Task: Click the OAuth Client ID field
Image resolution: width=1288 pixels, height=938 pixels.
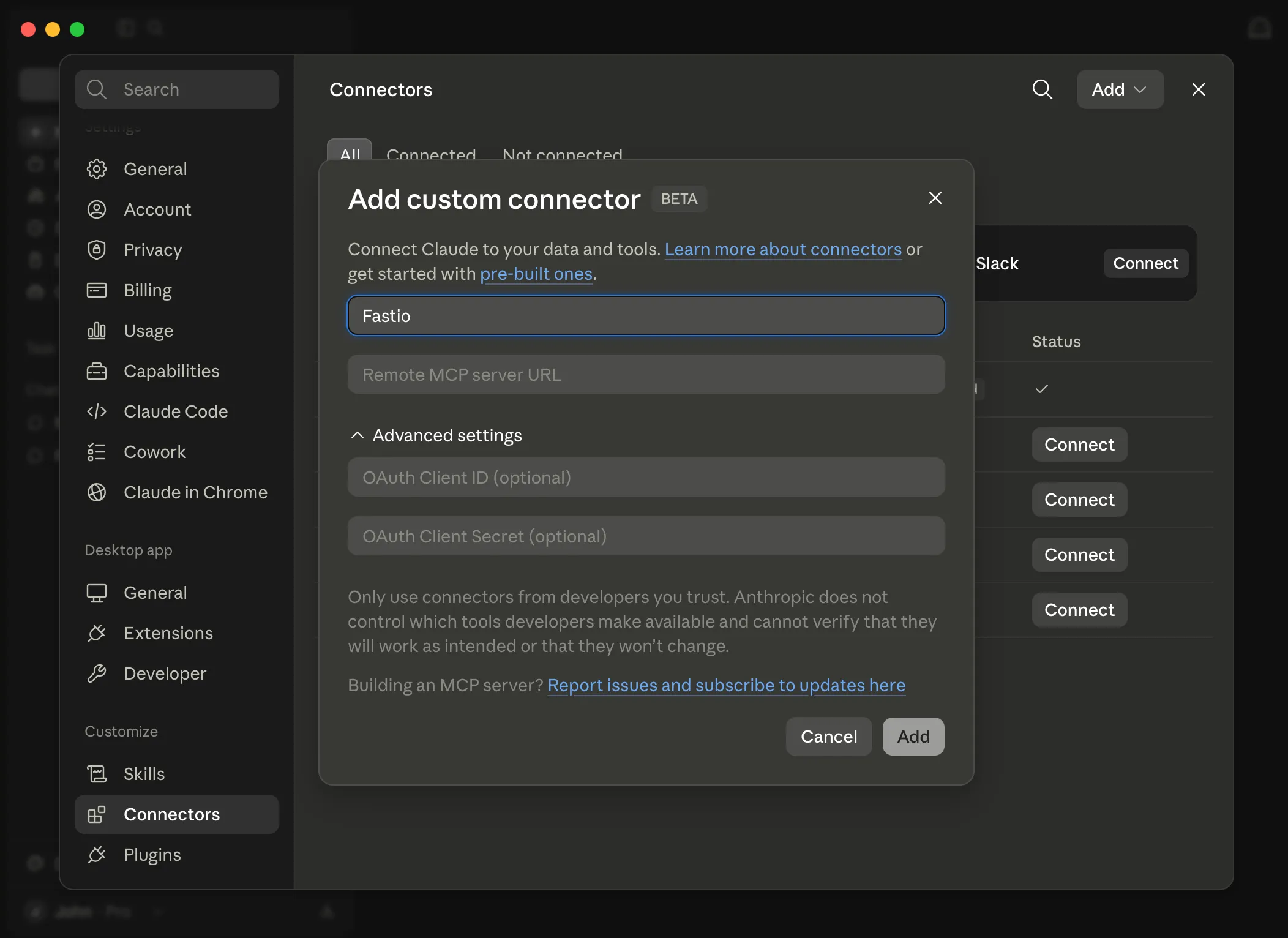Action: coord(646,478)
